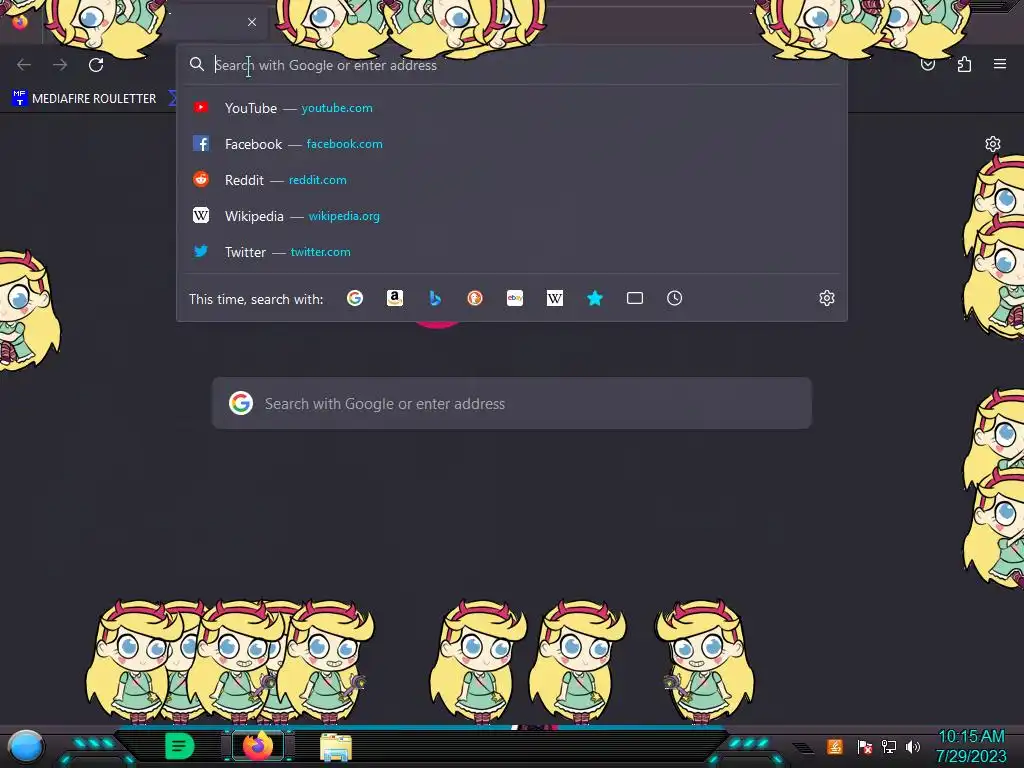The image size is (1024, 768).
Task: Select the Twitter suggestion twitter.com
Action: [512, 251]
